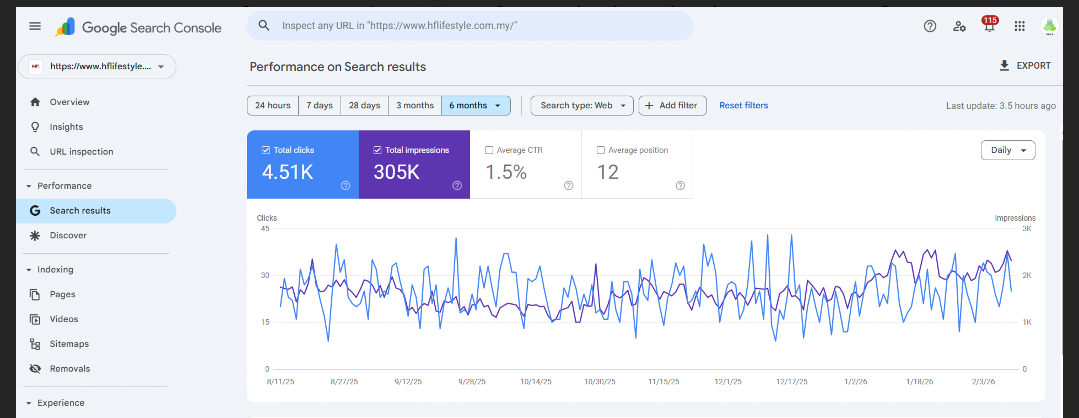Enable the Average position checkbox
Viewport: 1079px width, 418px height.
pos(601,150)
